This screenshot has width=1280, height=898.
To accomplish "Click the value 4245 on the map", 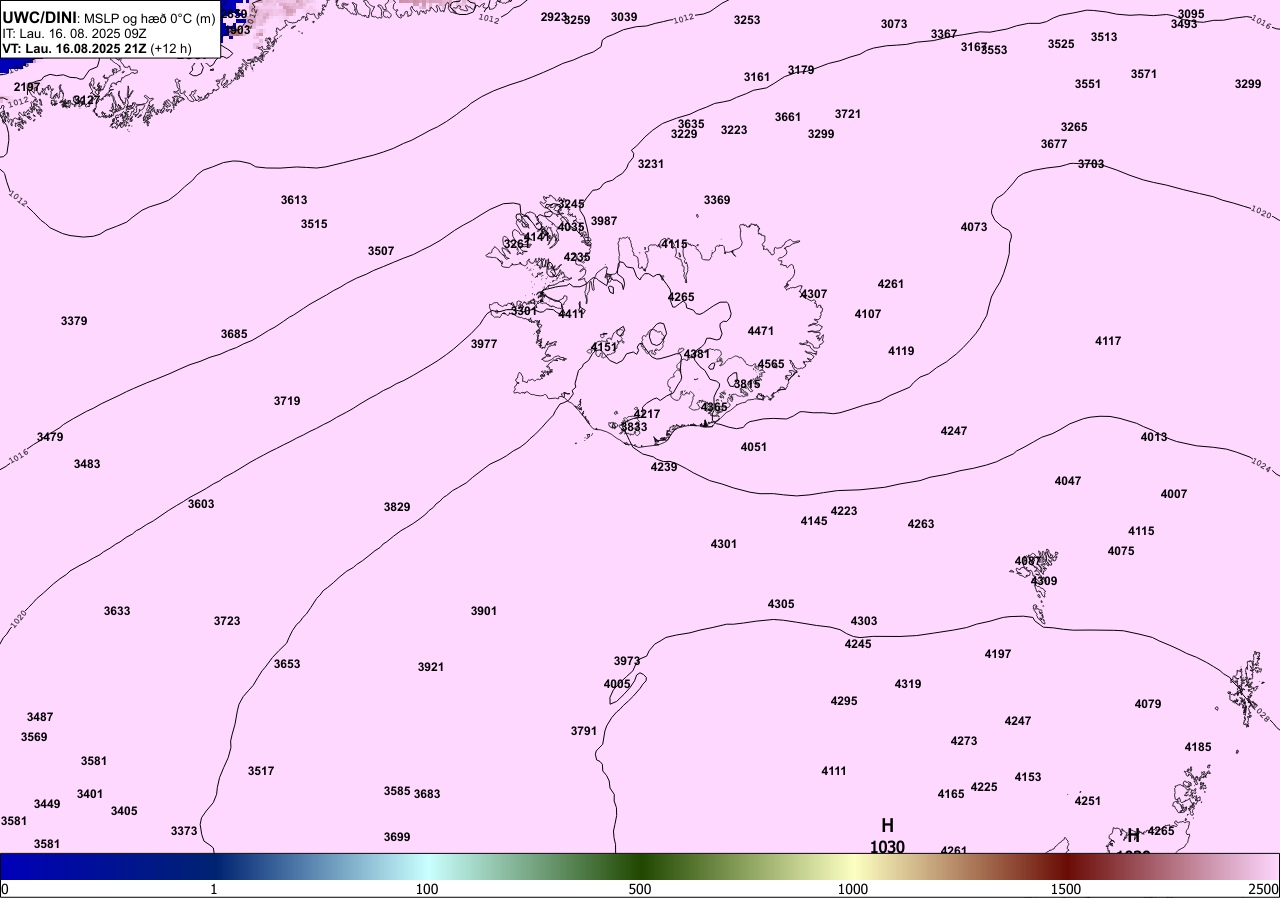I will tap(858, 644).
